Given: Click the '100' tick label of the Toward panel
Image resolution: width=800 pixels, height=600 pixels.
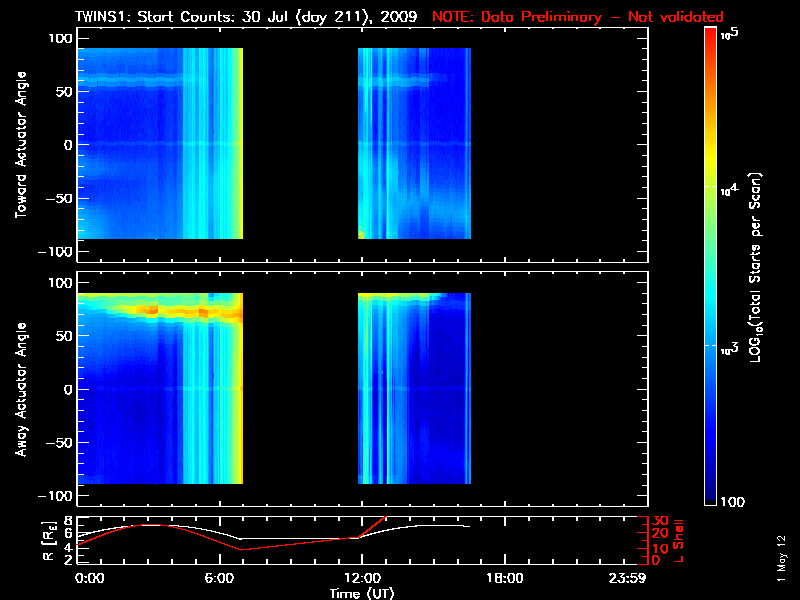Looking at the screenshot, I should (x=61, y=38).
